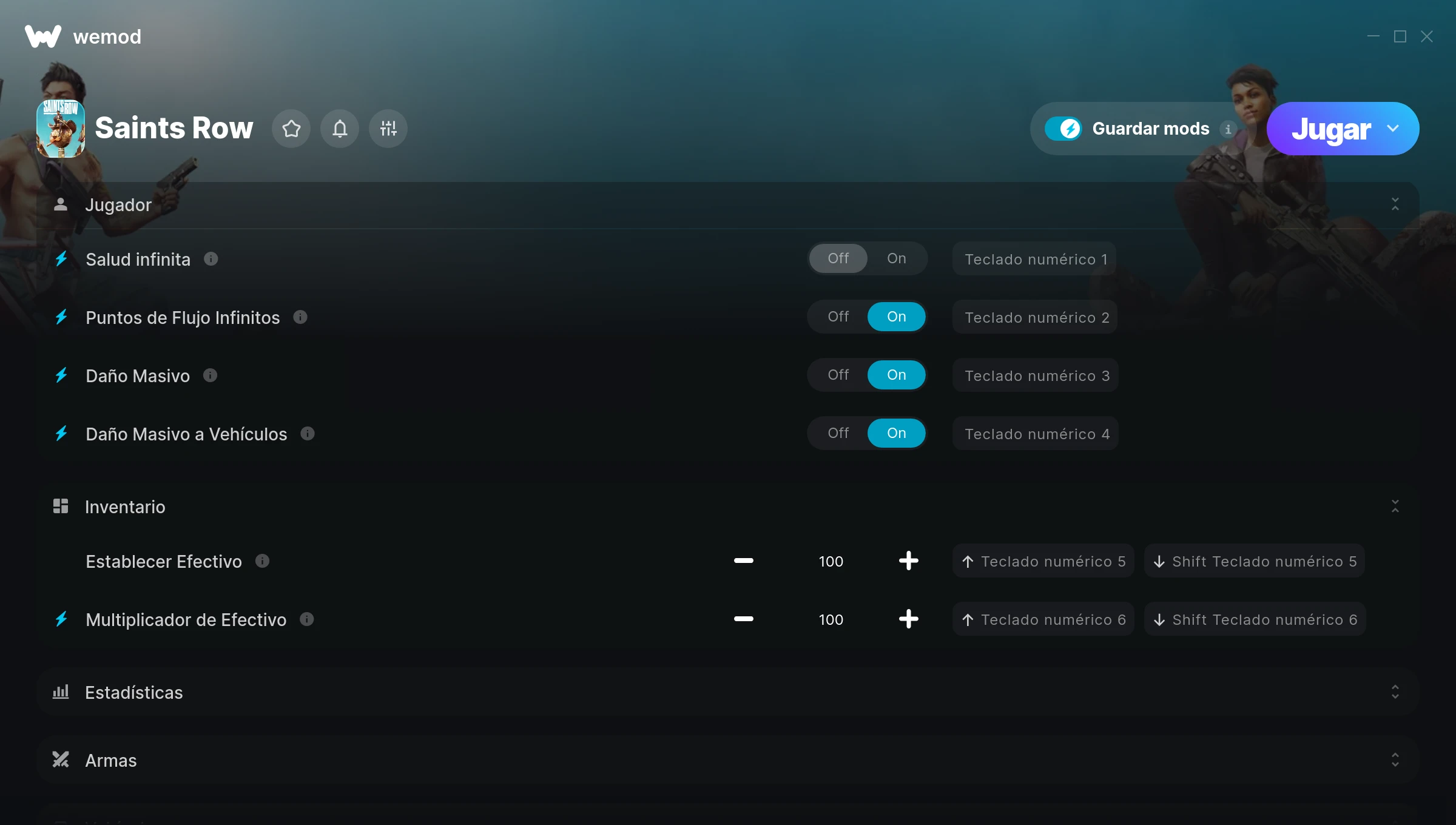The width and height of the screenshot is (1456, 825).
Task: Turn Daño Masivo Off
Action: 838,375
